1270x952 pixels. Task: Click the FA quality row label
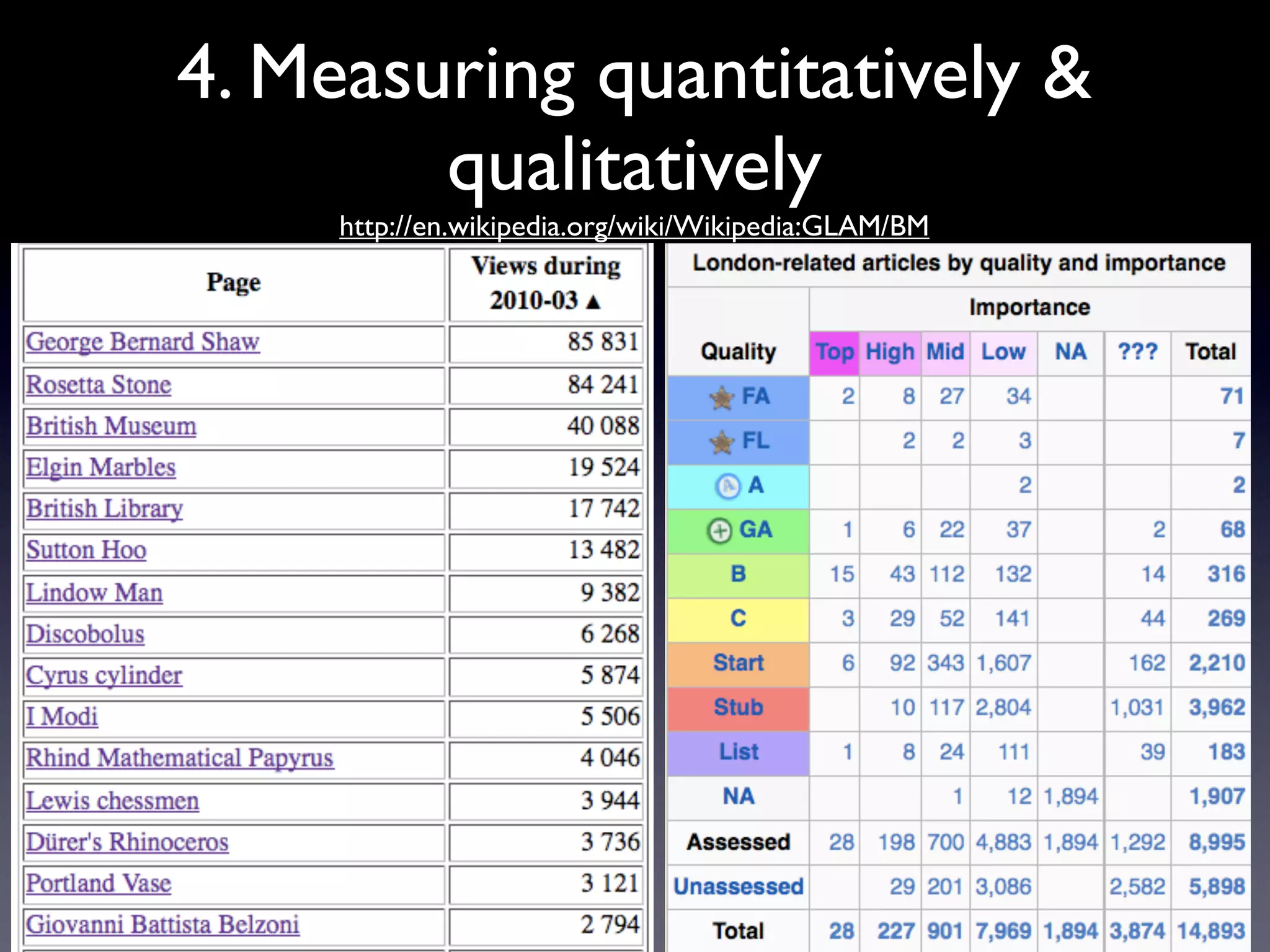tap(756, 397)
